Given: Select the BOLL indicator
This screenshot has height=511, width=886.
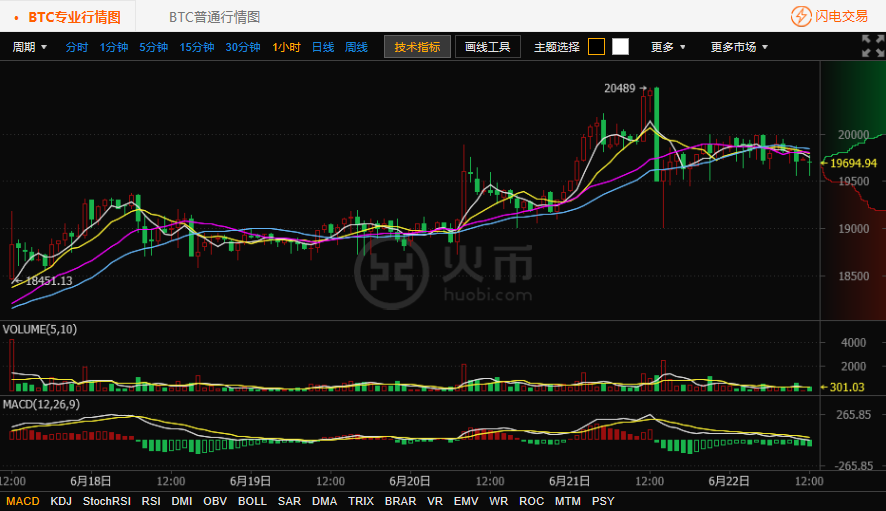Looking at the screenshot, I should tap(252, 501).
